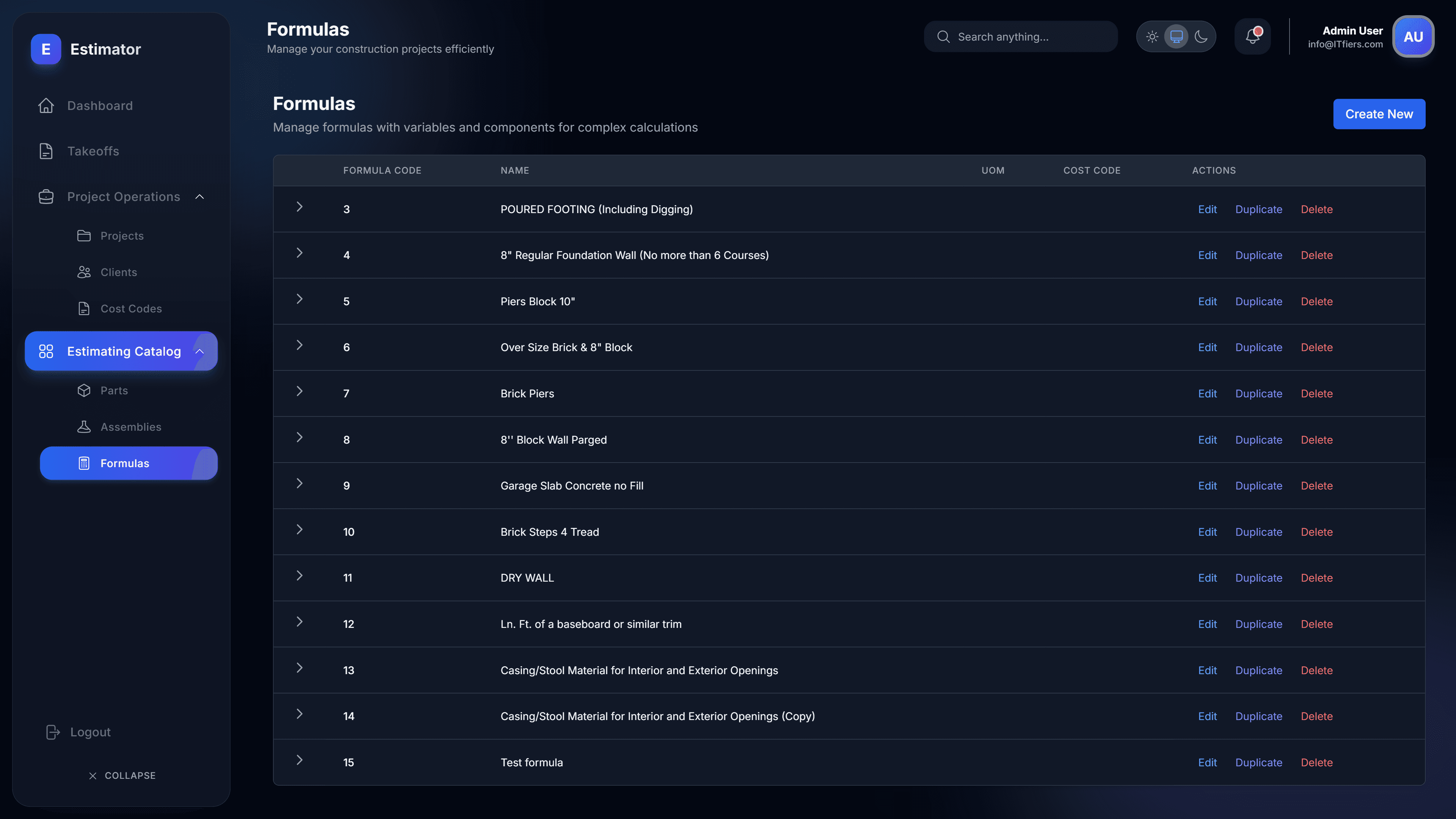Click the AU user avatar
This screenshot has width=1456, height=819.
[1413, 37]
